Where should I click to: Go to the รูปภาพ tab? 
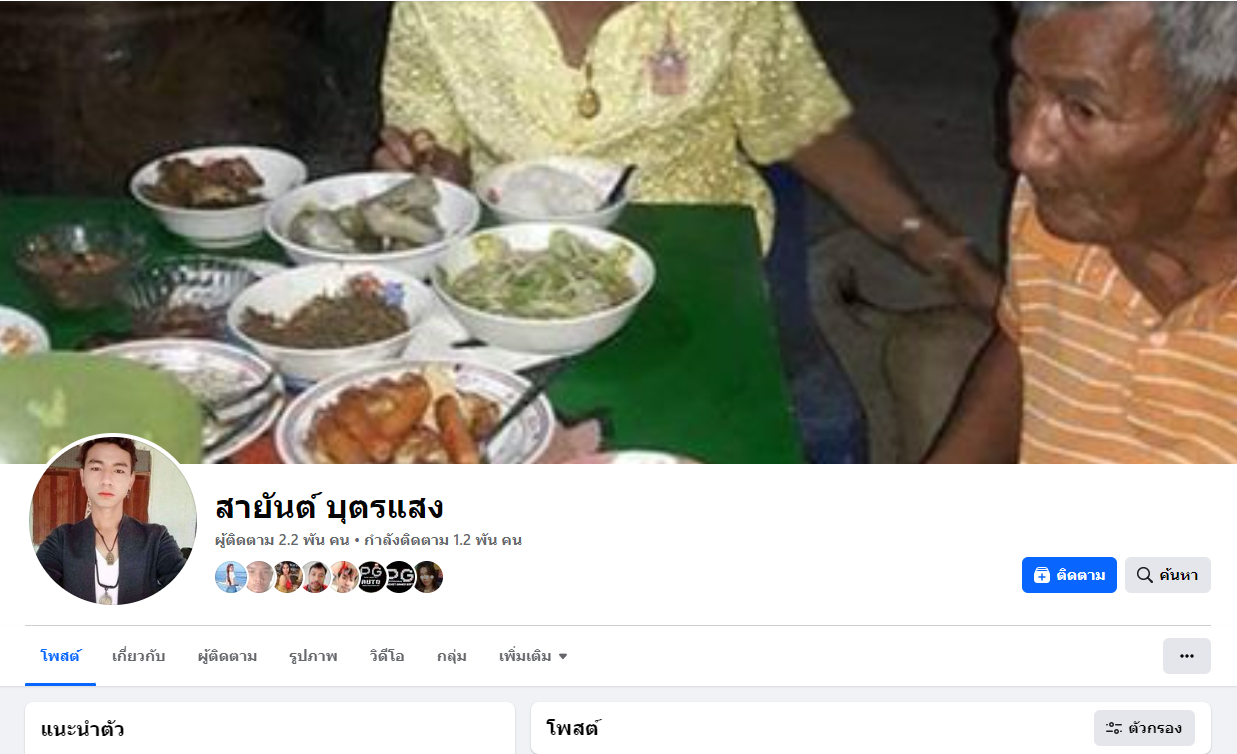pyautogui.click(x=313, y=656)
